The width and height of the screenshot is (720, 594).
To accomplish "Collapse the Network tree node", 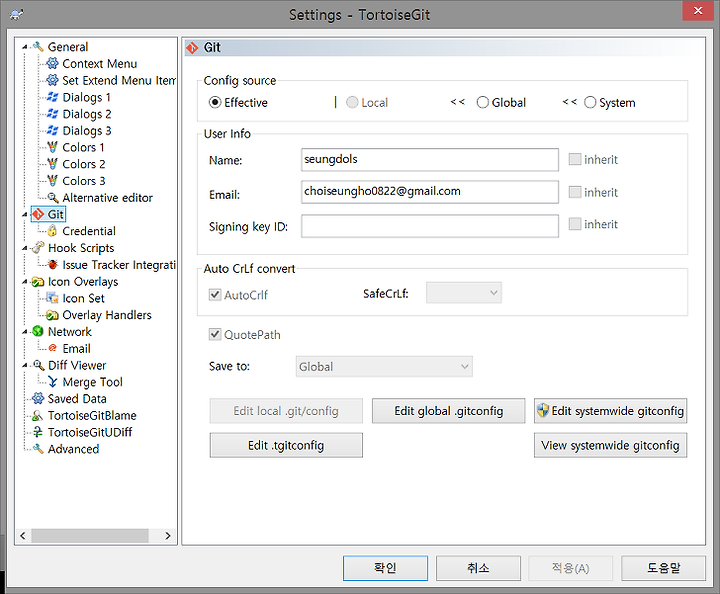I will pyautogui.click(x=25, y=332).
